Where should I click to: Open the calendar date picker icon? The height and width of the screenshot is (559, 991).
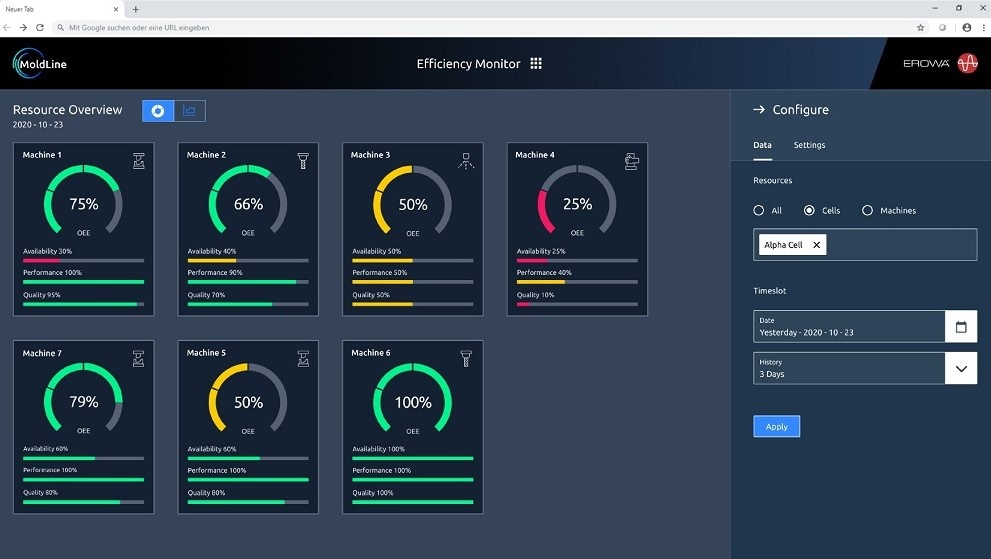pos(961,327)
